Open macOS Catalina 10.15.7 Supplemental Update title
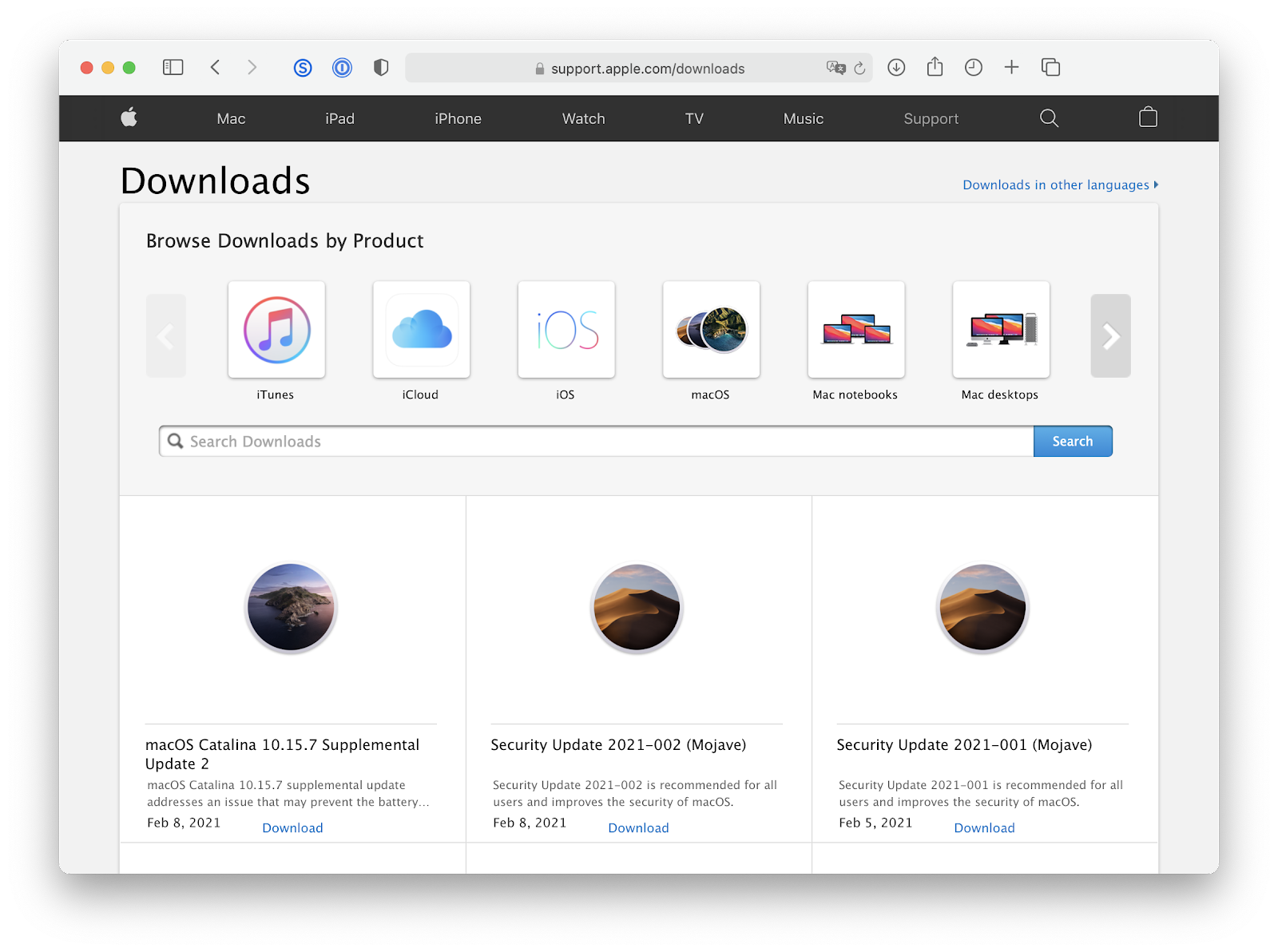This screenshot has height=952, width=1278. click(x=282, y=754)
